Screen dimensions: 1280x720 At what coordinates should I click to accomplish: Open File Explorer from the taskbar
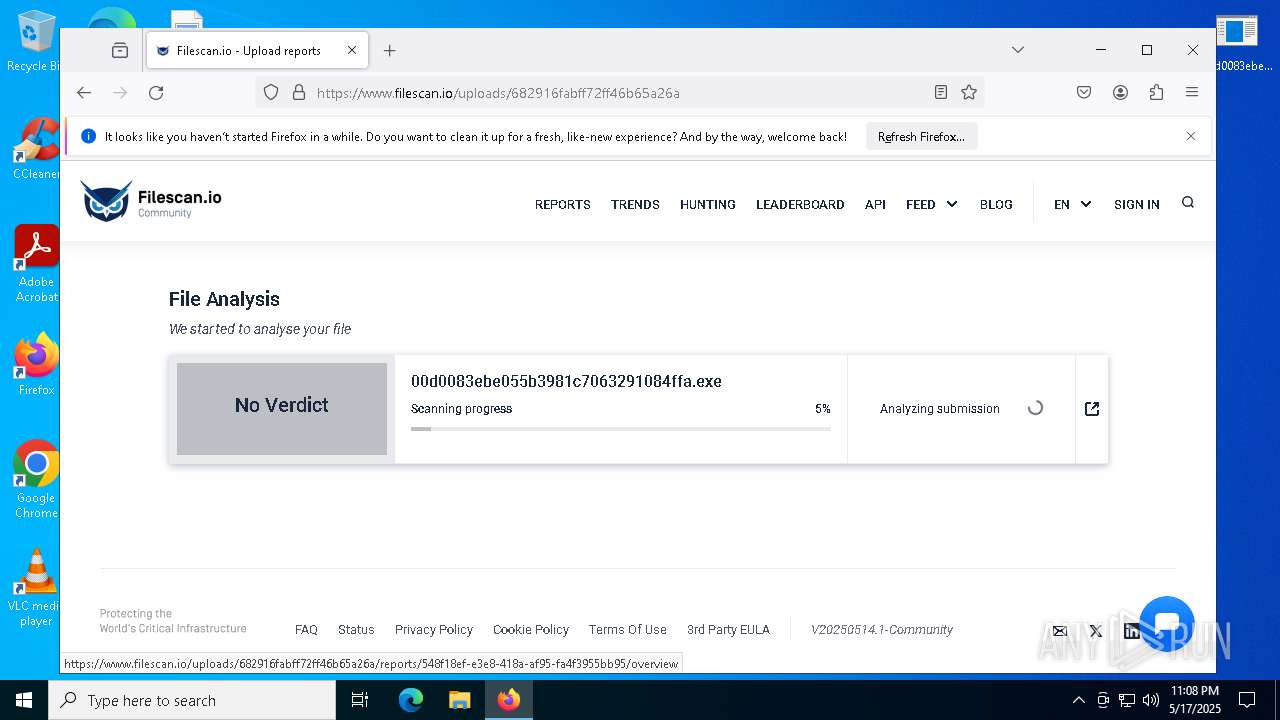pyautogui.click(x=460, y=700)
